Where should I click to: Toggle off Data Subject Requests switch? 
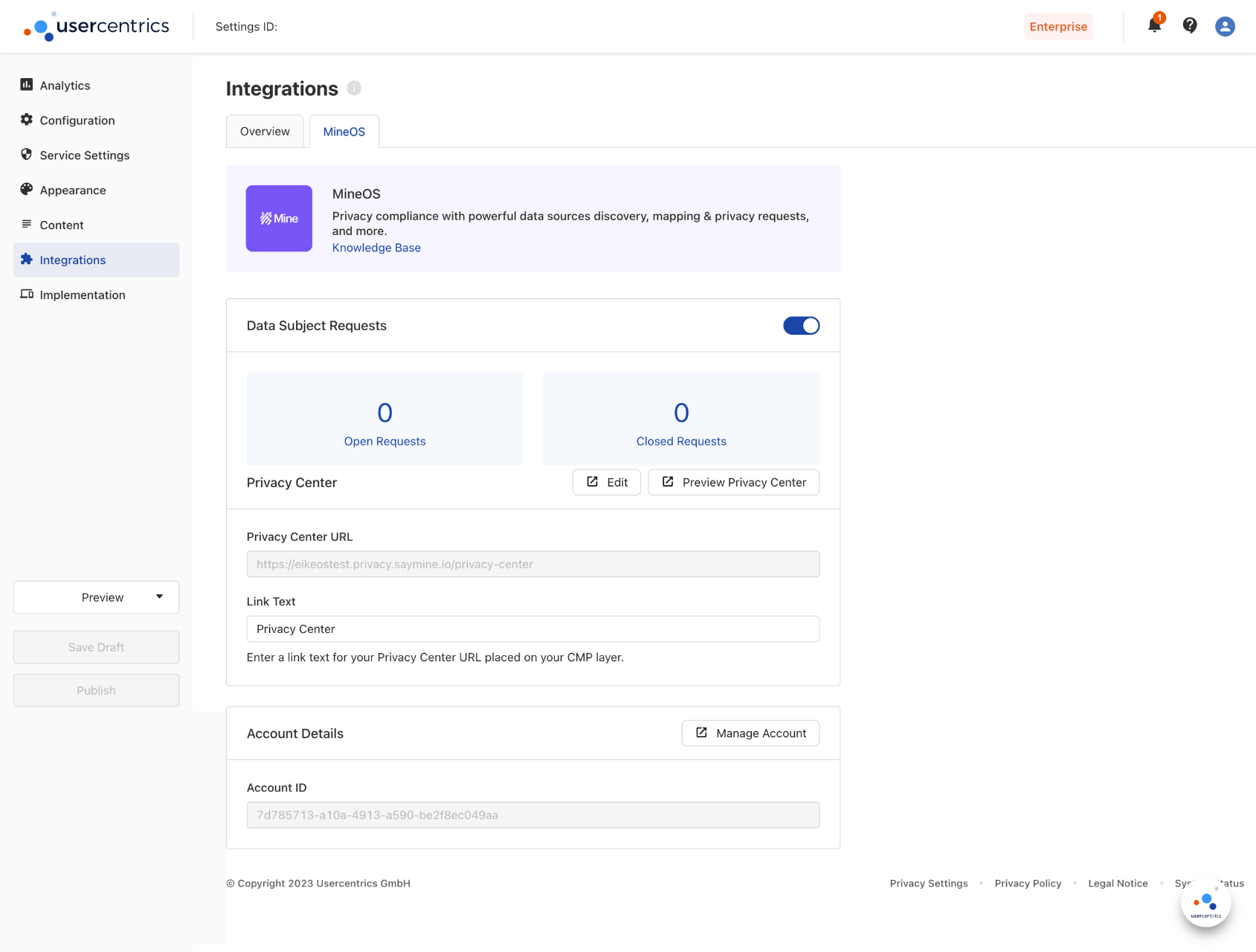click(x=801, y=326)
